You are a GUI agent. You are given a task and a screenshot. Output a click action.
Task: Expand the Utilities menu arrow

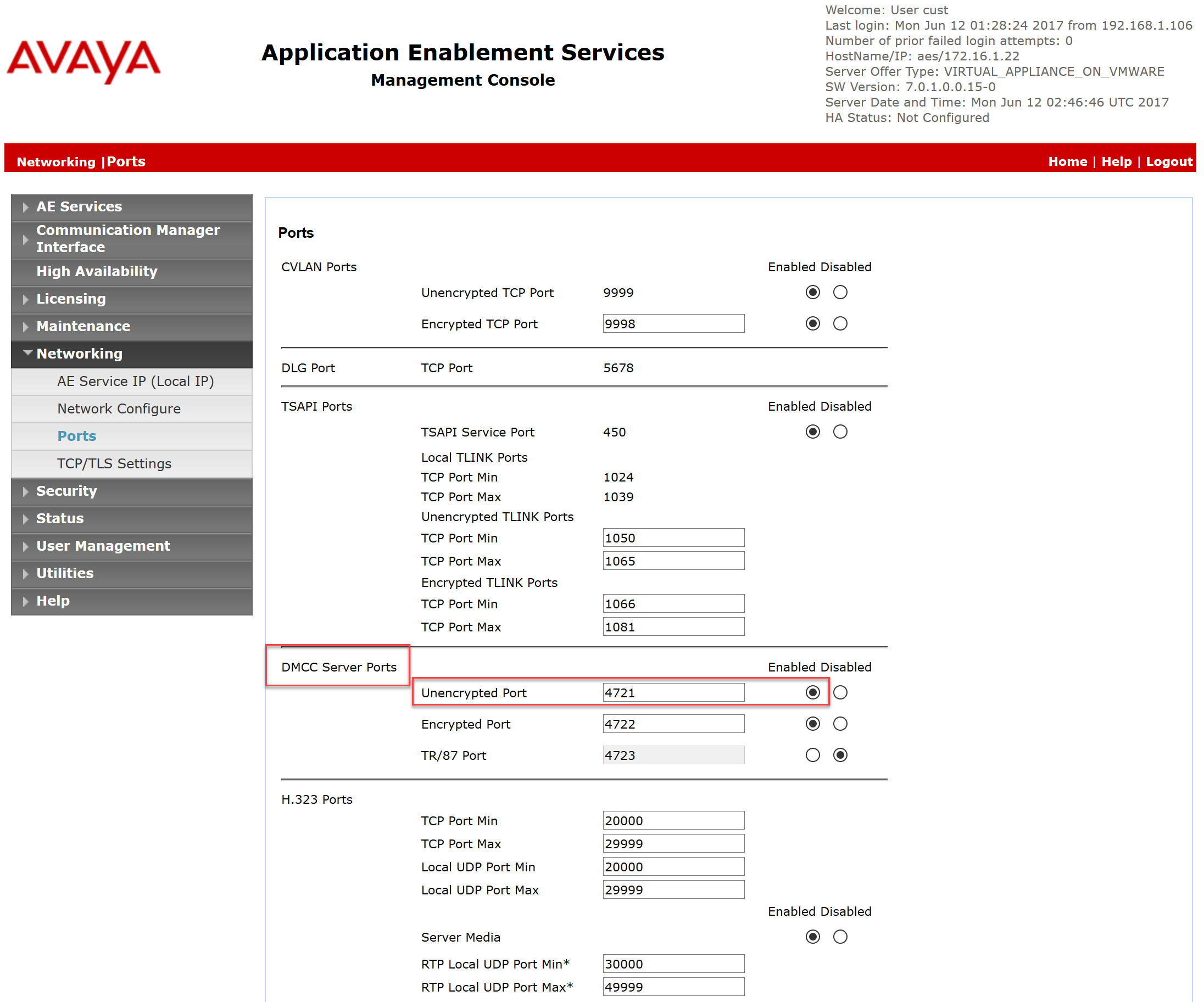click(x=25, y=574)
